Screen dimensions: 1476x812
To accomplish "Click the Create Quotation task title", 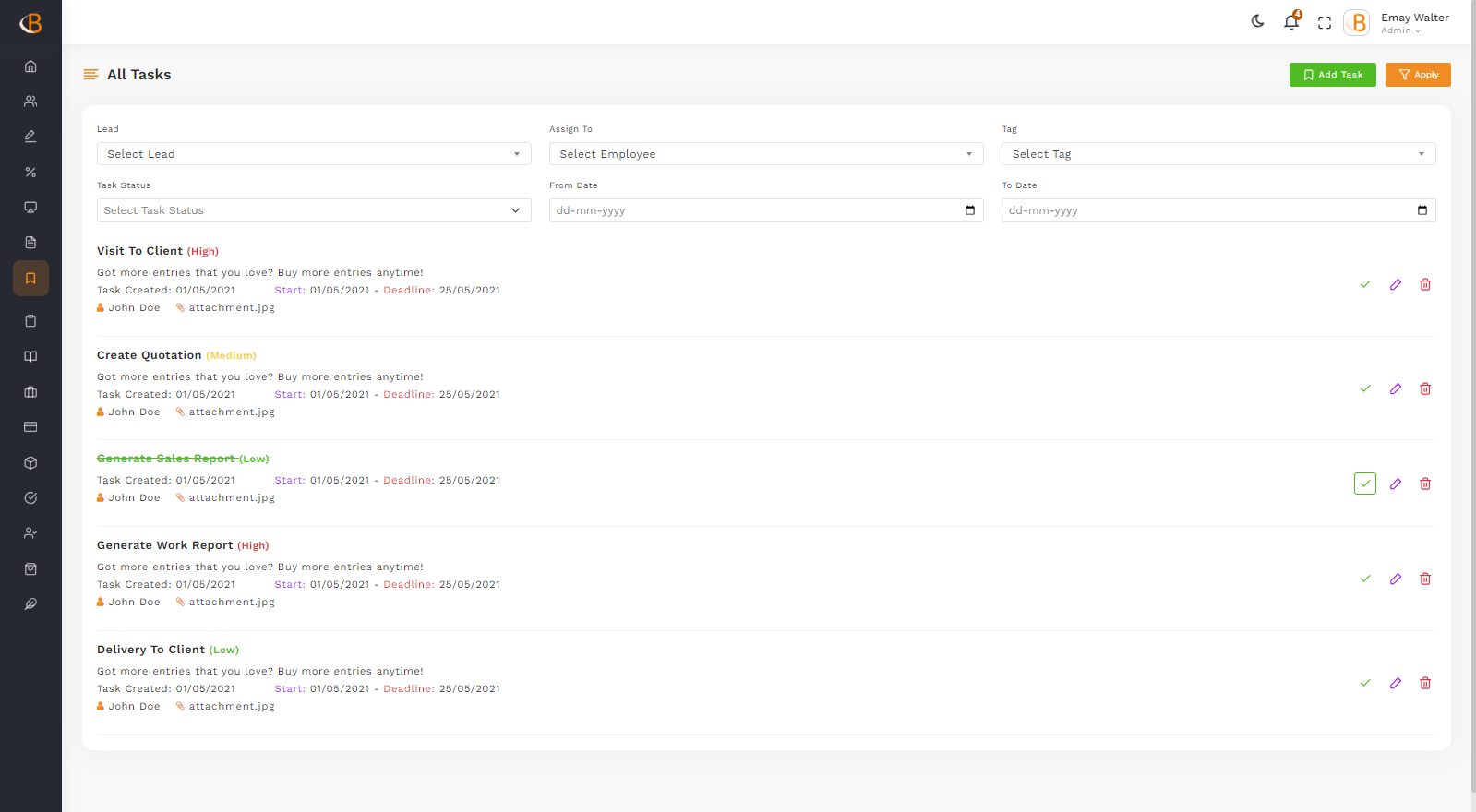I will coord(149,355).
